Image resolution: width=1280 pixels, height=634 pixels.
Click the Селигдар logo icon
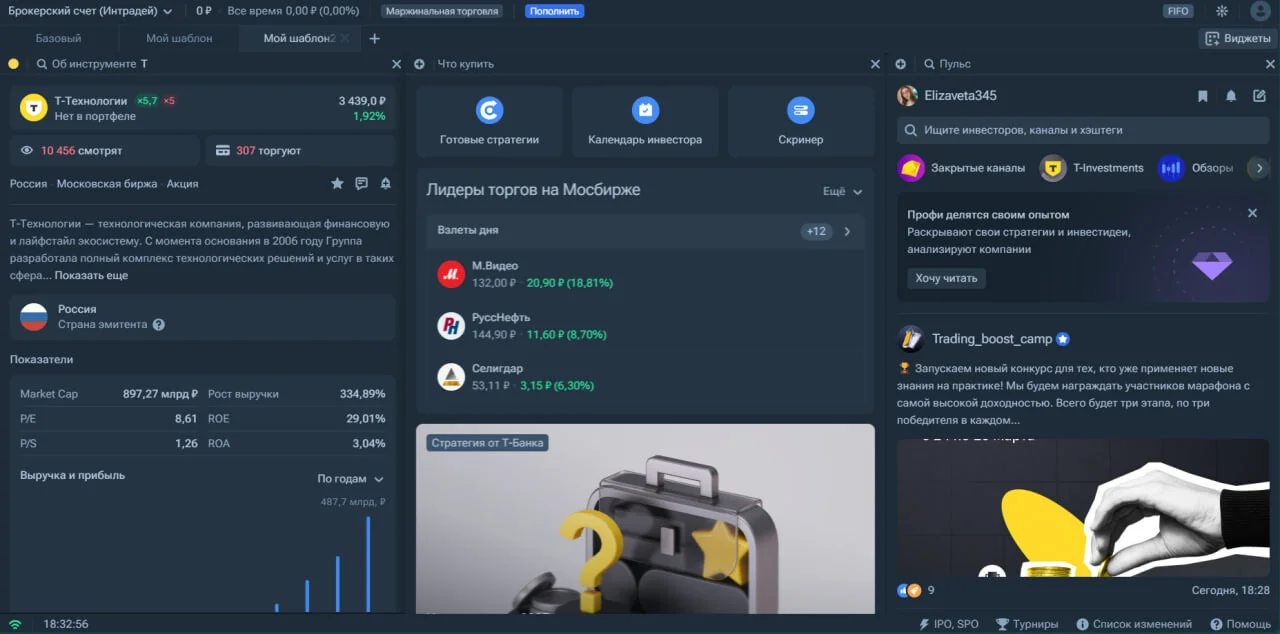pos(451,376)
